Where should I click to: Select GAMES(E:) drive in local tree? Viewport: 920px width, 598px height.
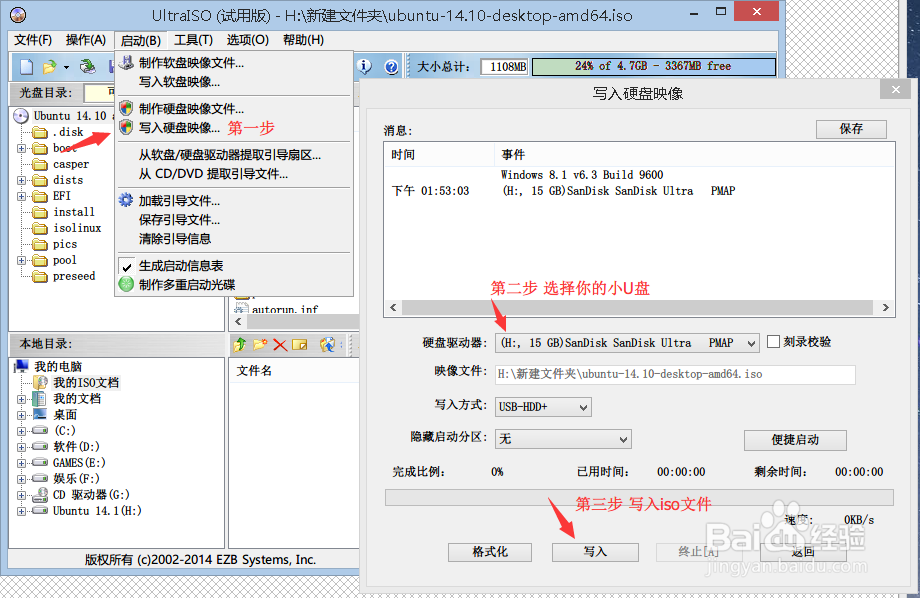79,463
